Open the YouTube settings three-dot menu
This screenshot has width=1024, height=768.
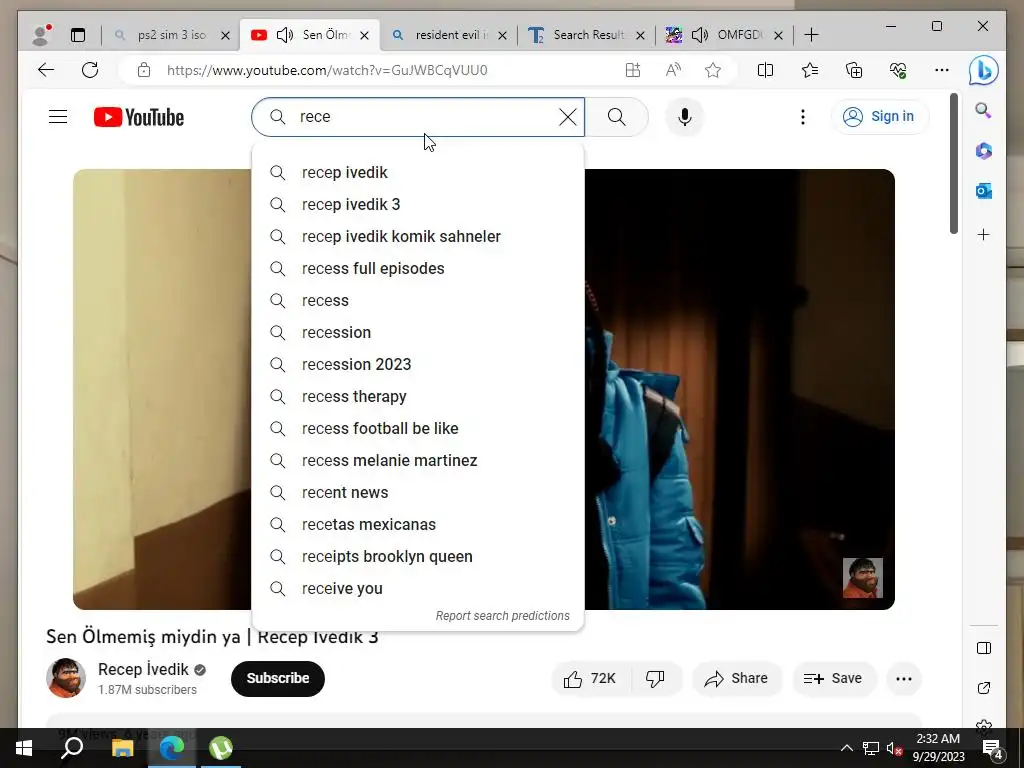pyautogui.click(x=803, y=117)
